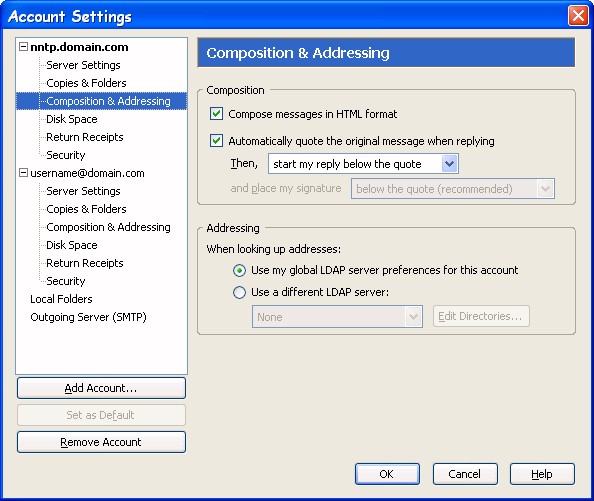Select Outgoing Server (SMTP)

coord(88,317)
